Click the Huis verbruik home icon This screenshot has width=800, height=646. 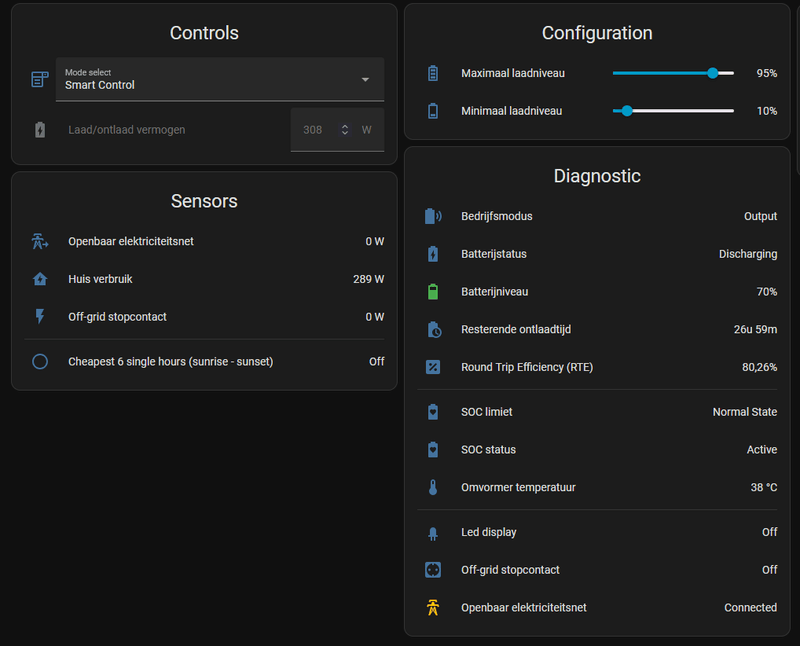[x=40, y=279]
